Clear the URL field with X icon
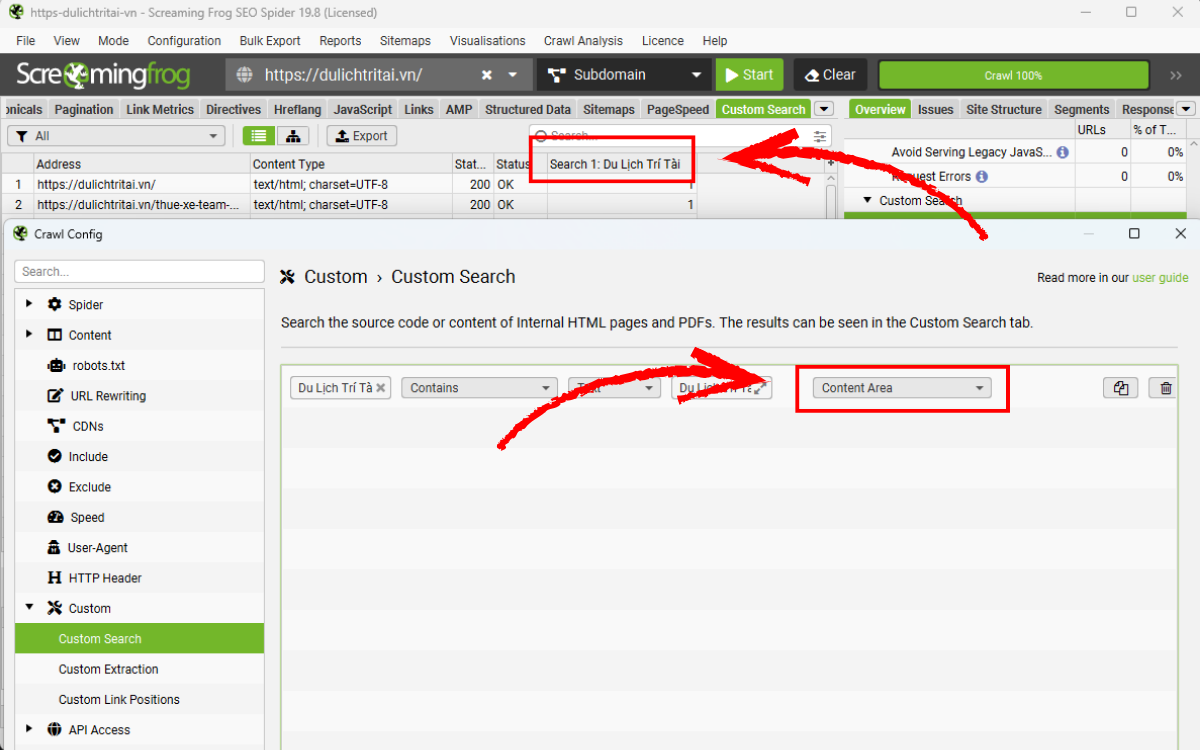The image size is (1200, 750). [487, 75]
